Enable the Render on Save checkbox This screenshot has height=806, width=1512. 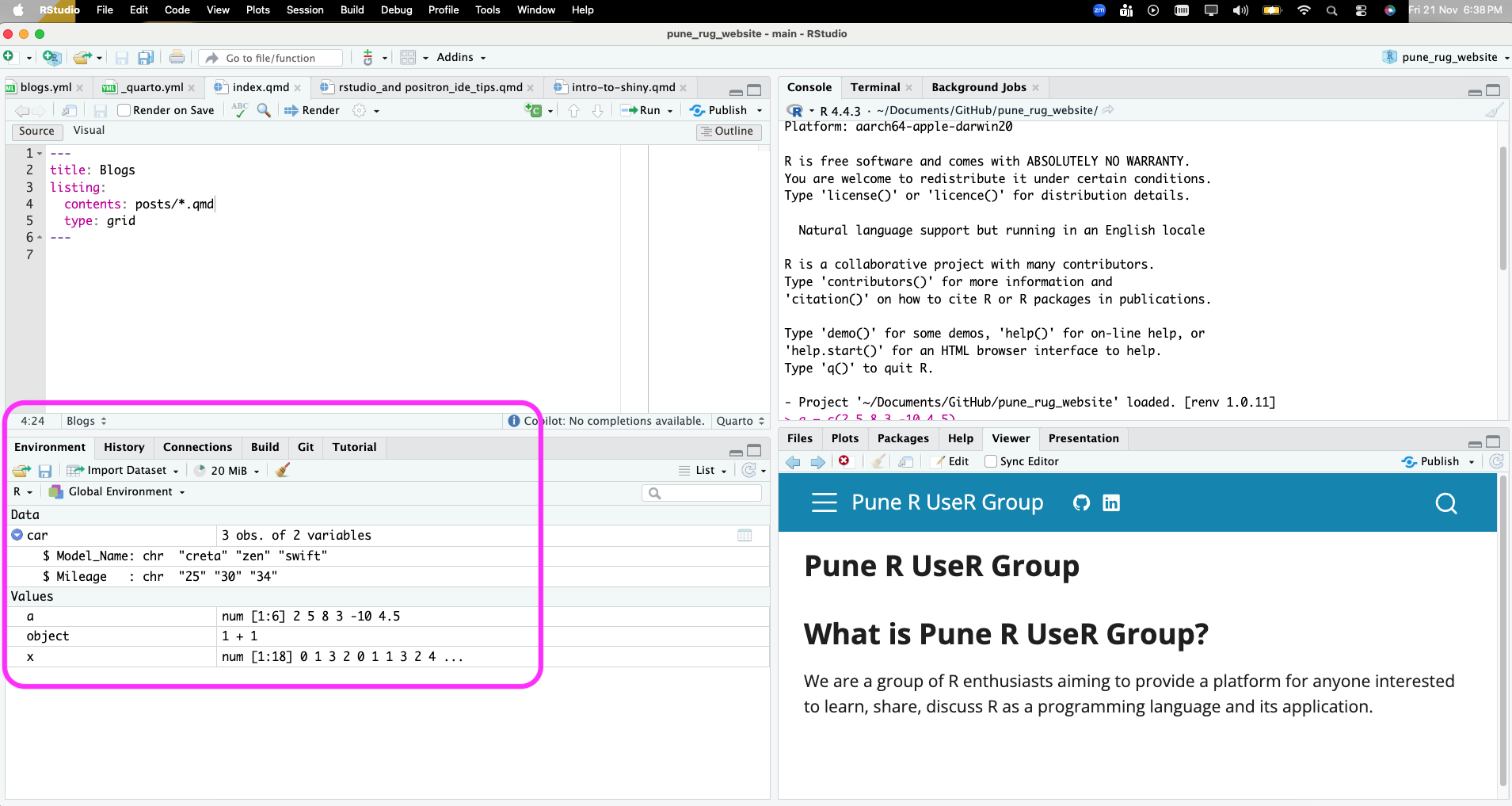tap(124, 110)
